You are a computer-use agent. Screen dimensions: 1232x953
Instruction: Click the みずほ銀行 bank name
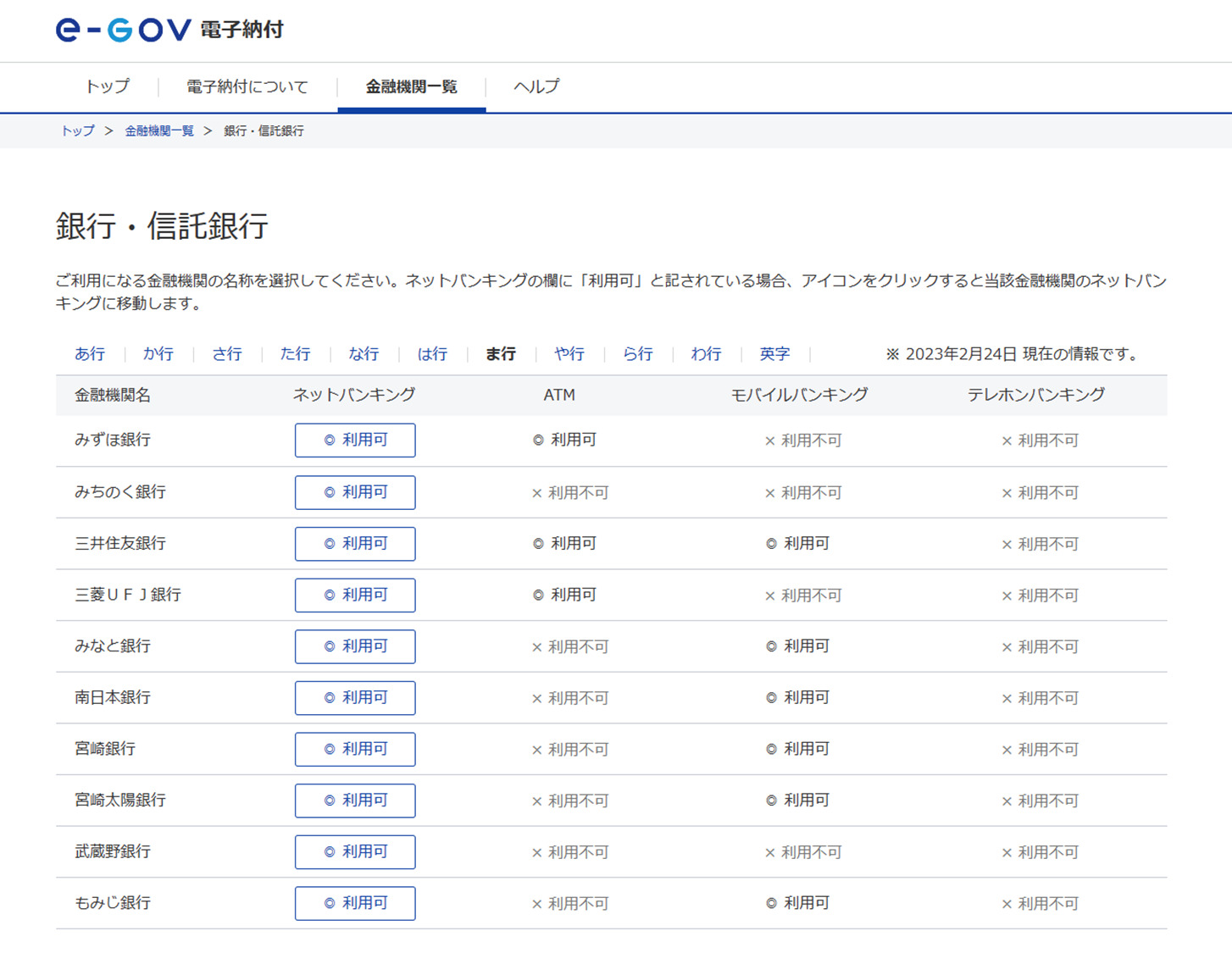coord(113,440)
